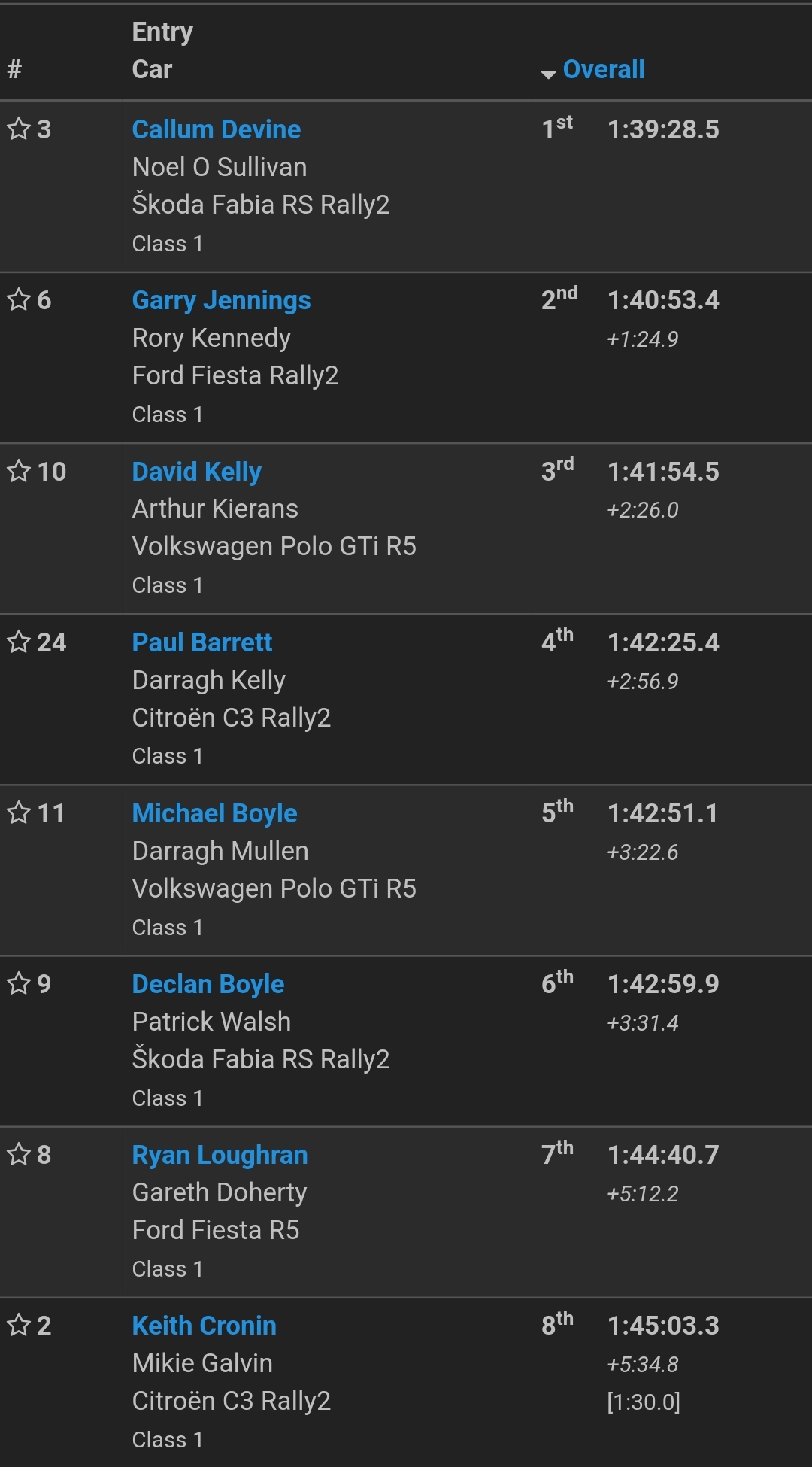Click the # column header

click(x=14, y=69)
